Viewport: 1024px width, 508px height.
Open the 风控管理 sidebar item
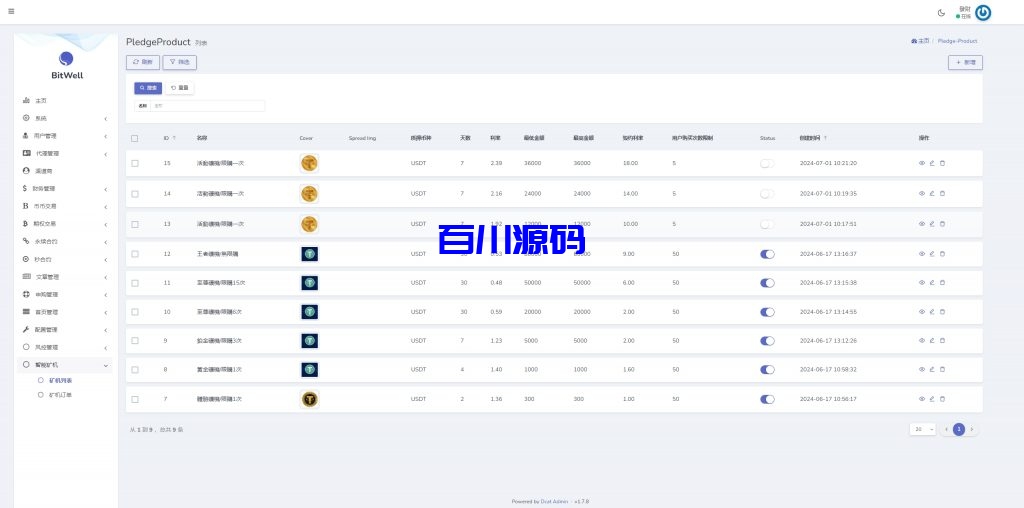pos(63,347)
